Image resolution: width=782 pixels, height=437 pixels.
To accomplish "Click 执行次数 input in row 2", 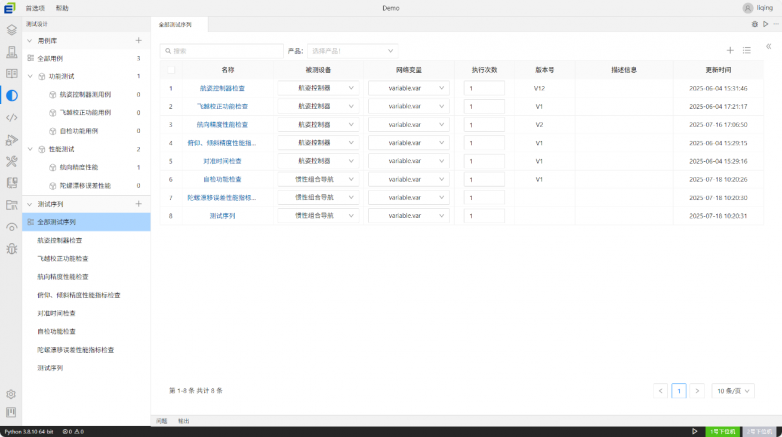I will (x=484, y=106).
